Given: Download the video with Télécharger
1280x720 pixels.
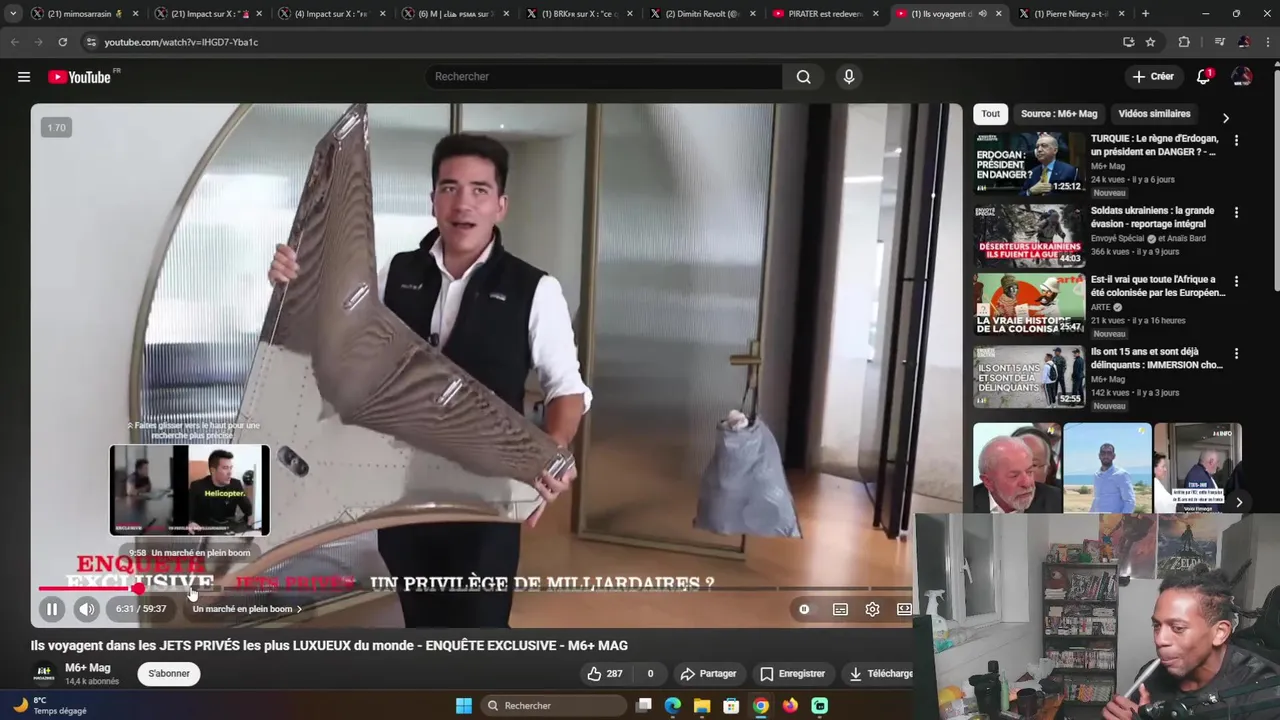Looking at the screenshot, I should (x=880, y=674).
